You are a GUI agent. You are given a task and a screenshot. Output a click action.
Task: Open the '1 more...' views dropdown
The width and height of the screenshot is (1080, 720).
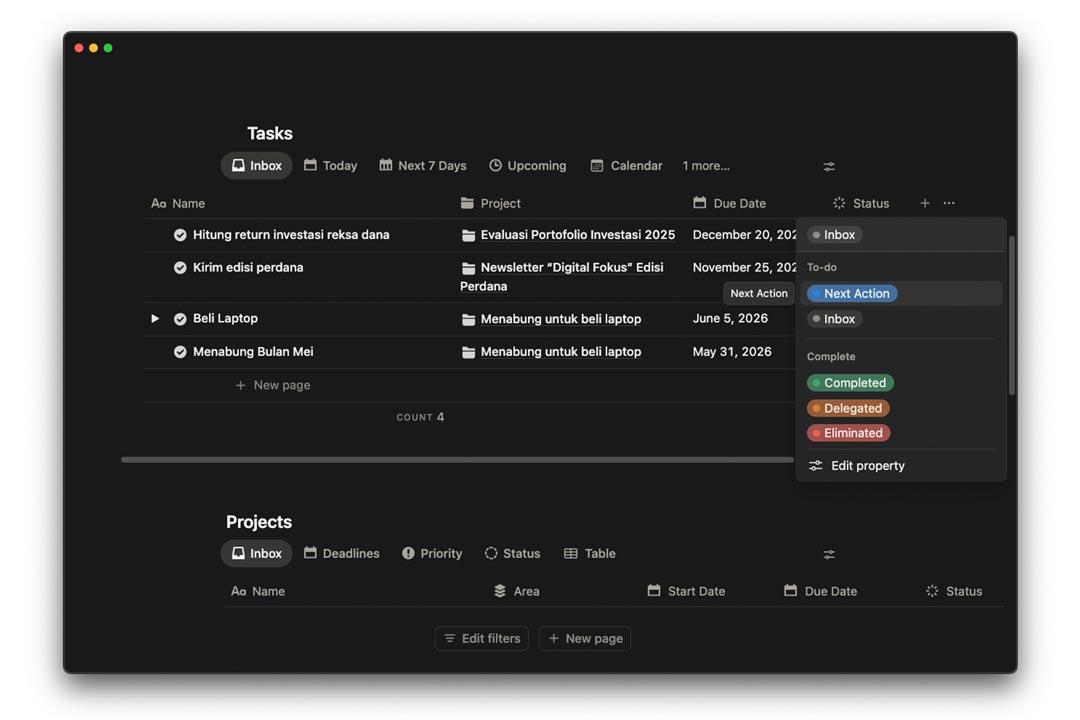tap(706, 166)
